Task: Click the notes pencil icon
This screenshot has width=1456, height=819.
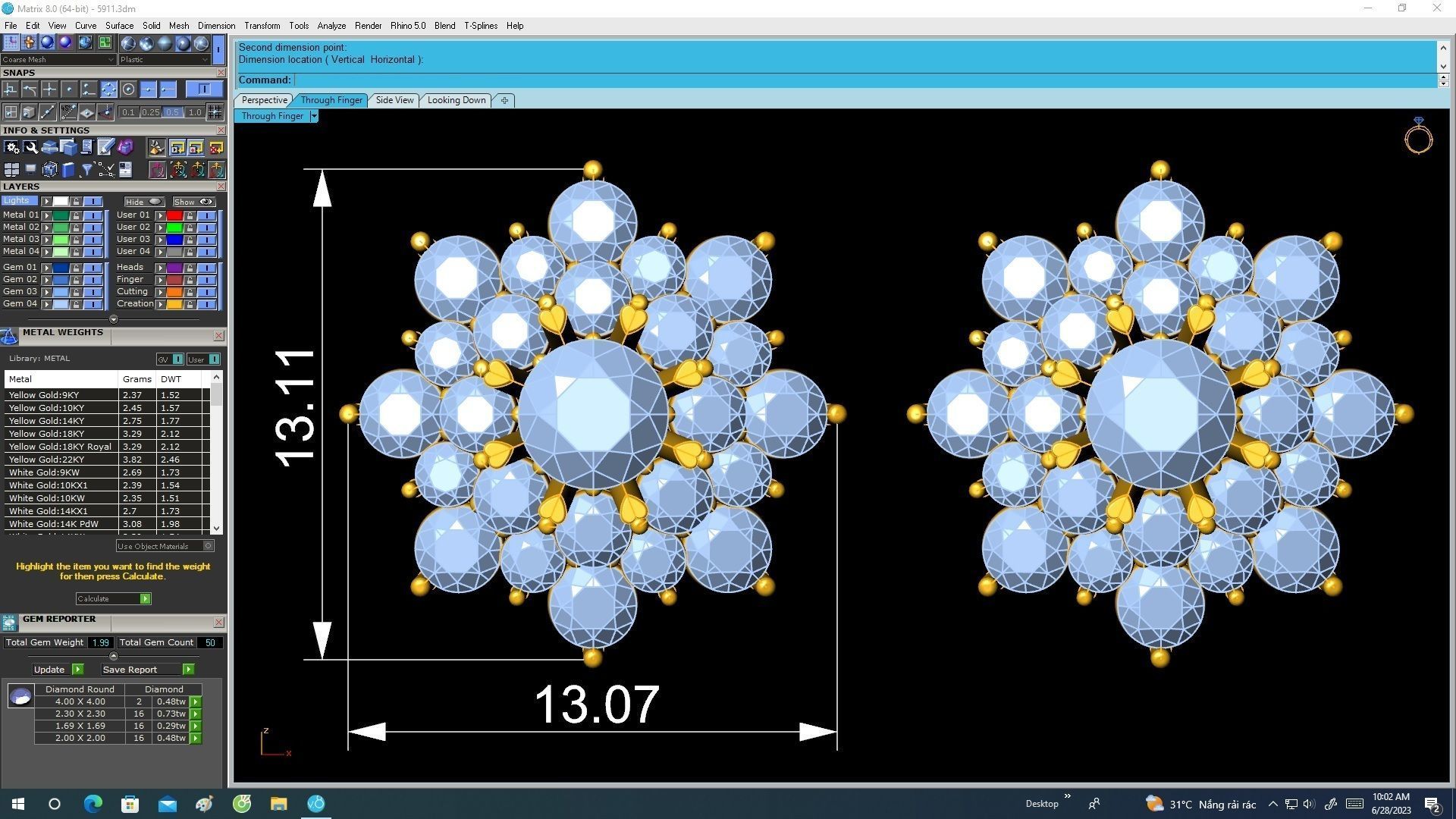Action: (105, 147)
